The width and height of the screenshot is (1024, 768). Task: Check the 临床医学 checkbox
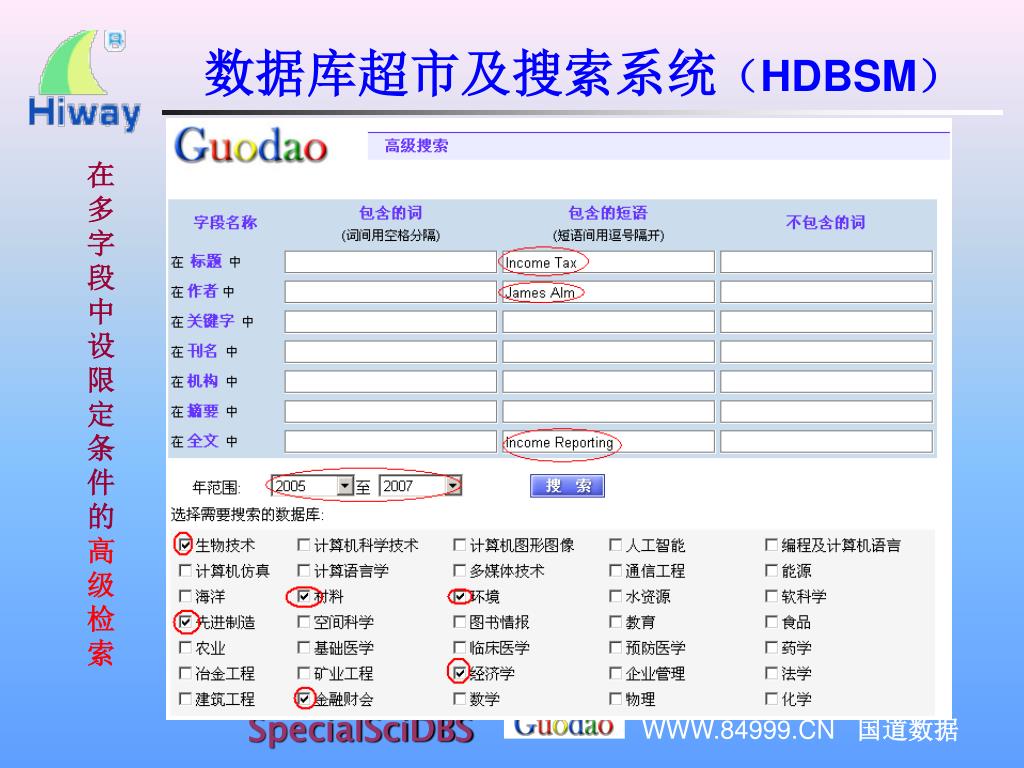coord(459,647)
